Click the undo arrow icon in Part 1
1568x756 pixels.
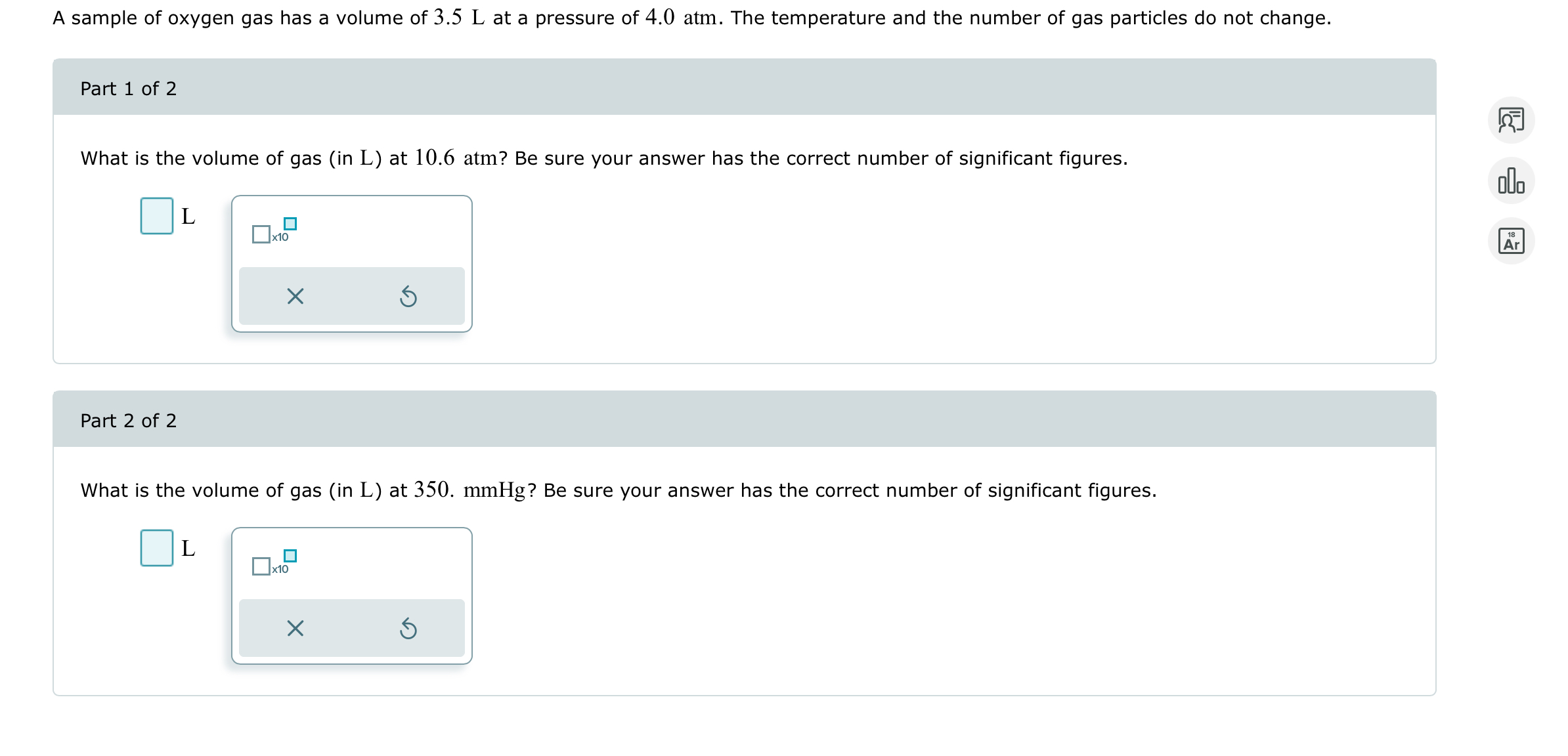coord(409,297)
